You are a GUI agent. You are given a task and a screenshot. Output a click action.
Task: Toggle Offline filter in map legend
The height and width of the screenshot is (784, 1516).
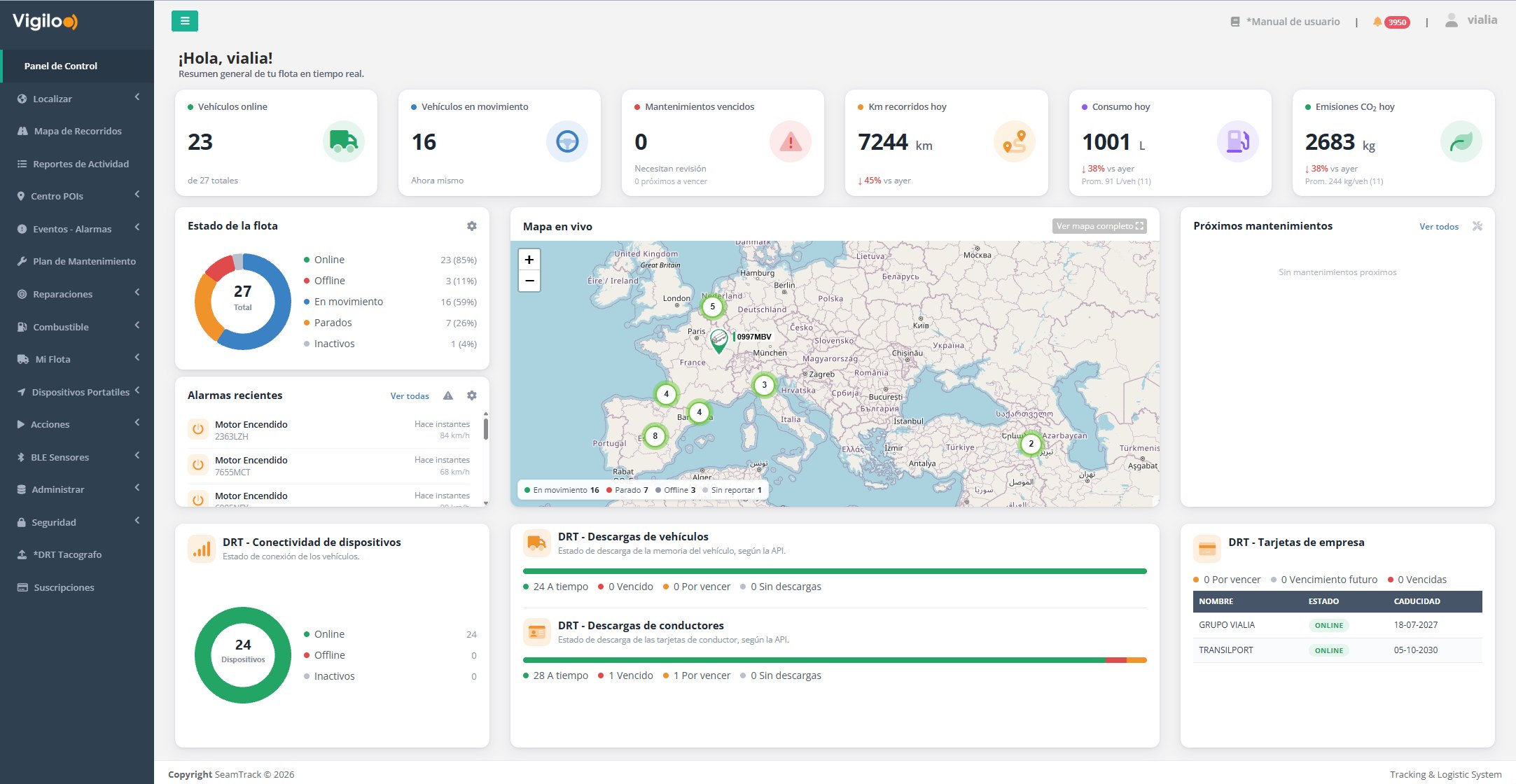point(676,490)
